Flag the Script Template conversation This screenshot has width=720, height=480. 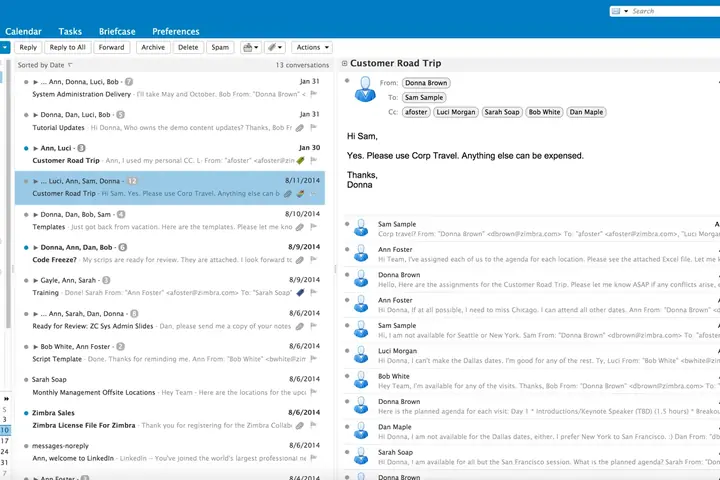click(314, 359)
